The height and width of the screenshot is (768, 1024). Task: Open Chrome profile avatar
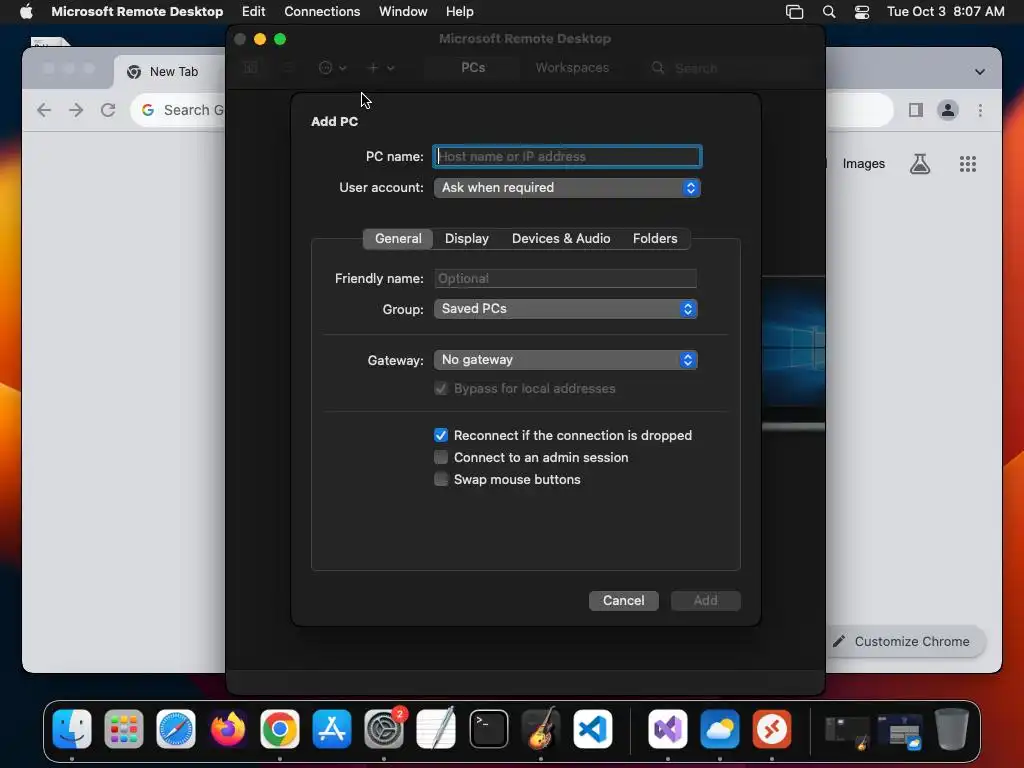tap(948, 110)
